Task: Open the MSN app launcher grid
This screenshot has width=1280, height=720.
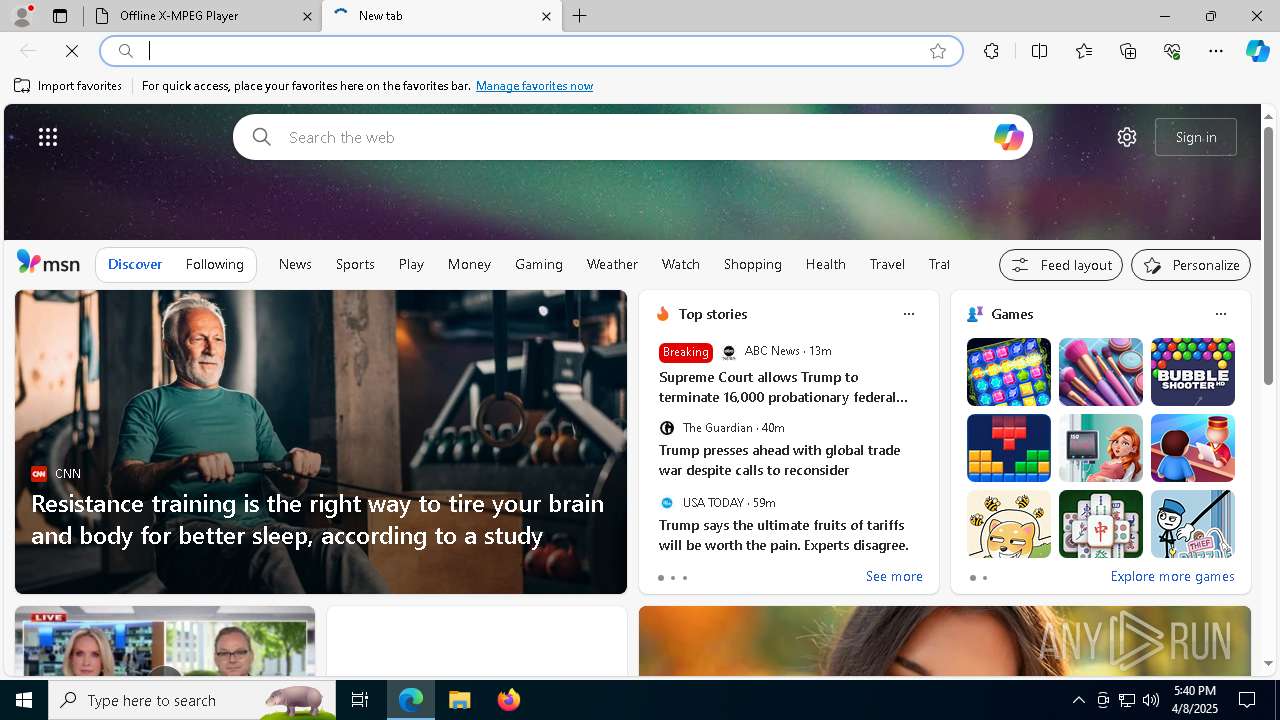Action: pos(48,137)
